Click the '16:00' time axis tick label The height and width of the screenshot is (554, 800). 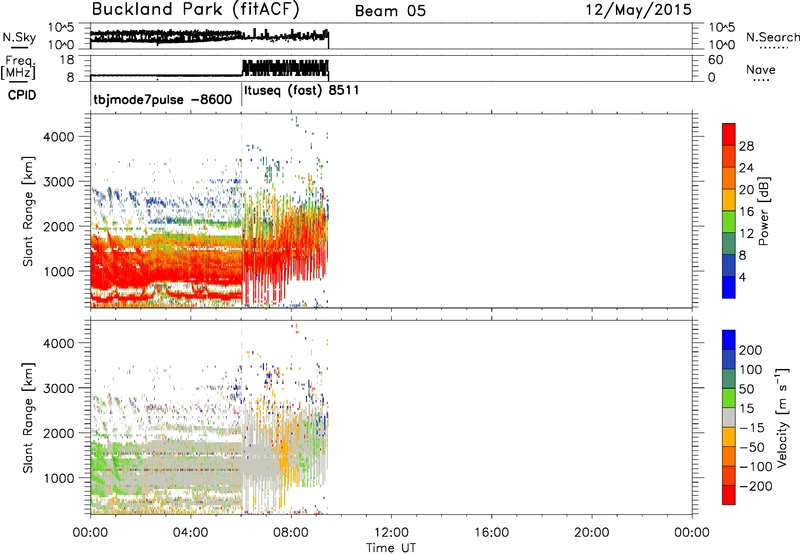[491, 533]
